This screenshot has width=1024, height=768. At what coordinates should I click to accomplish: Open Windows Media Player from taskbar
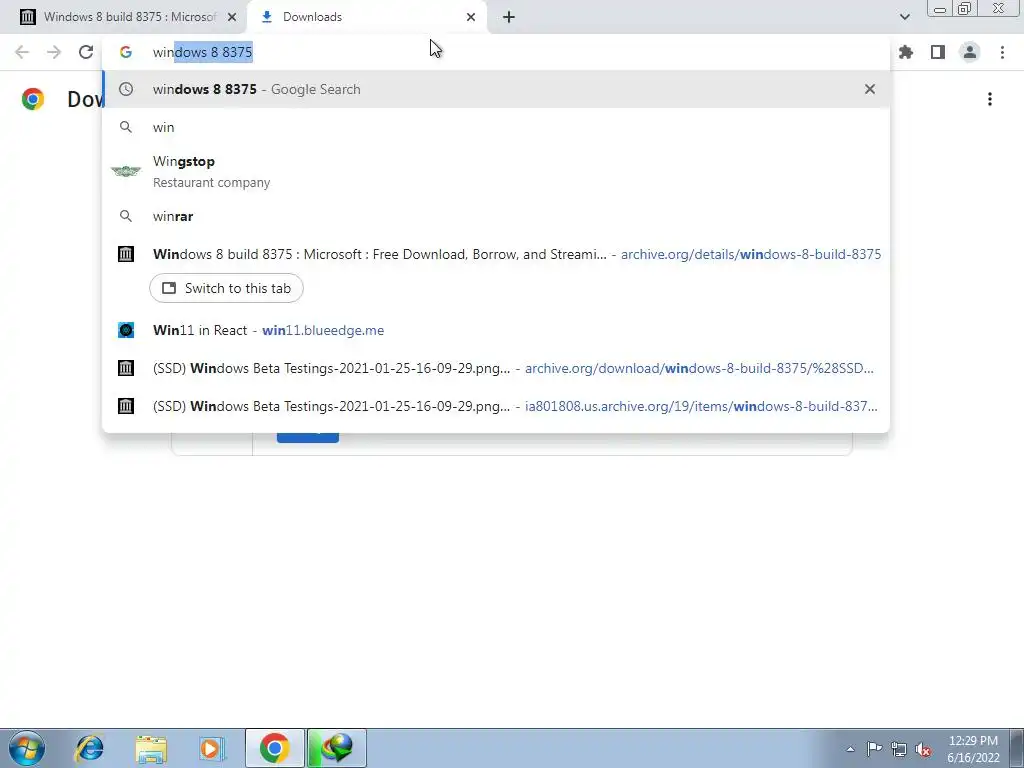pyautogui.click(x=212, y=748)
